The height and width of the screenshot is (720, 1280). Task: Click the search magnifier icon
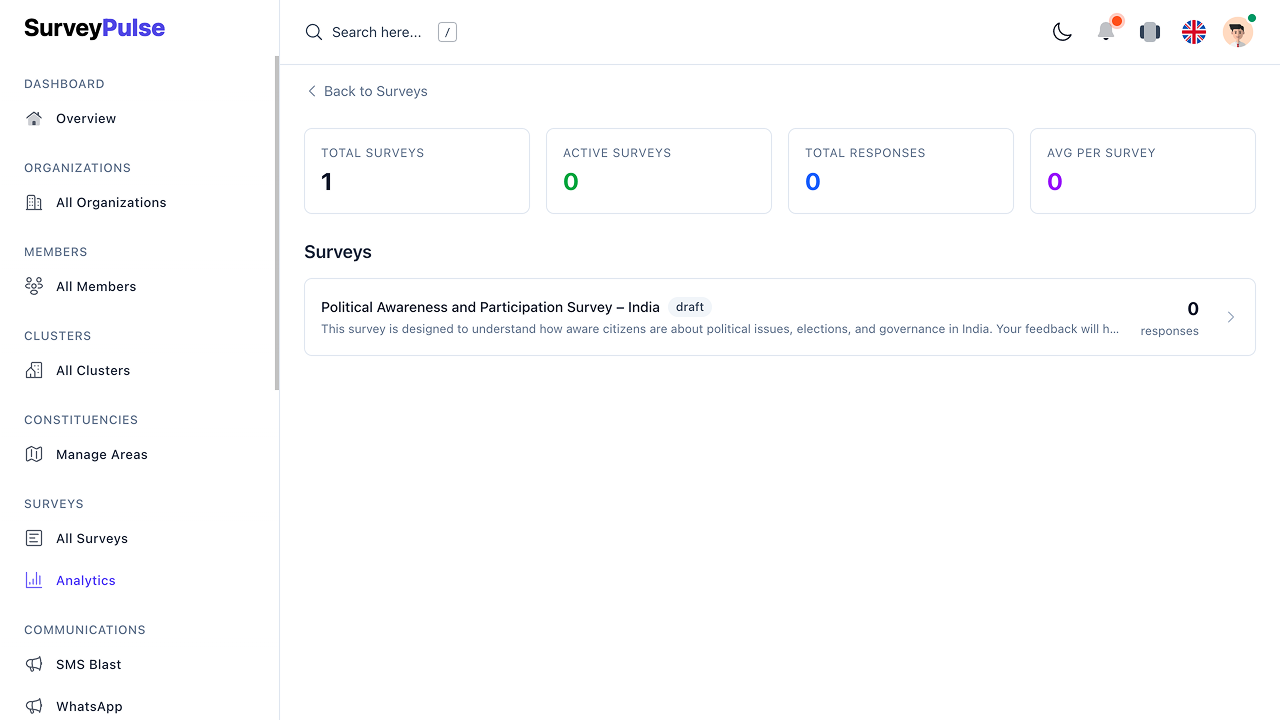[314, 32]
